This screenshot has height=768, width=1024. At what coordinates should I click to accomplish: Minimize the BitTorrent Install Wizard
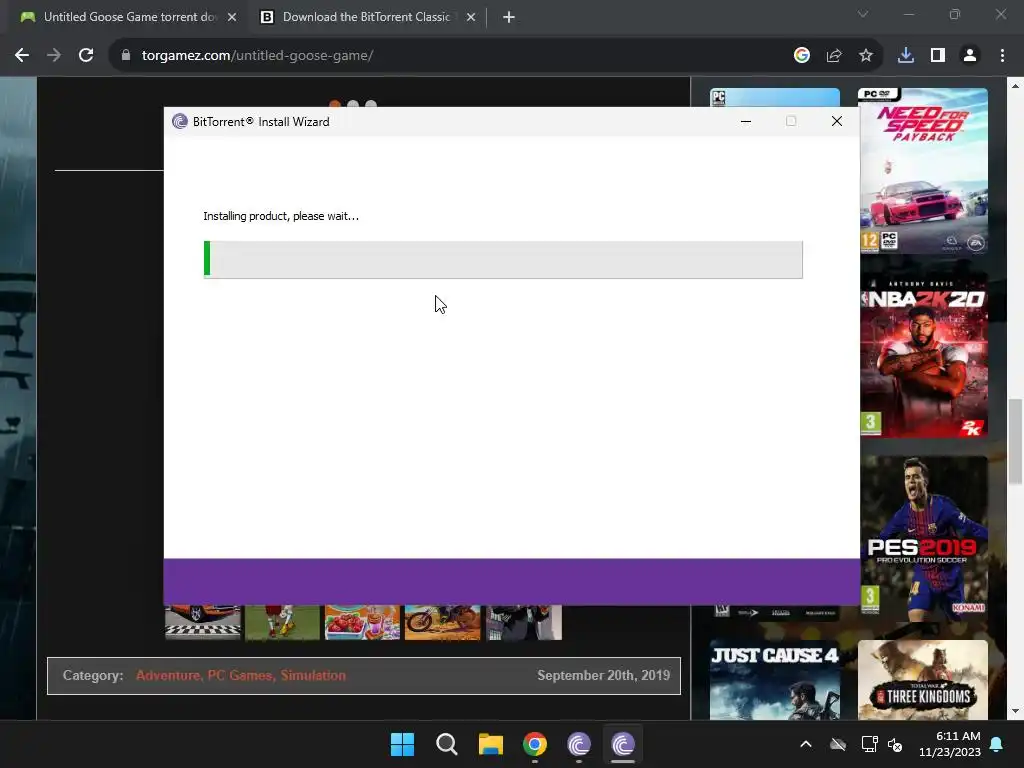click(746, 121)
